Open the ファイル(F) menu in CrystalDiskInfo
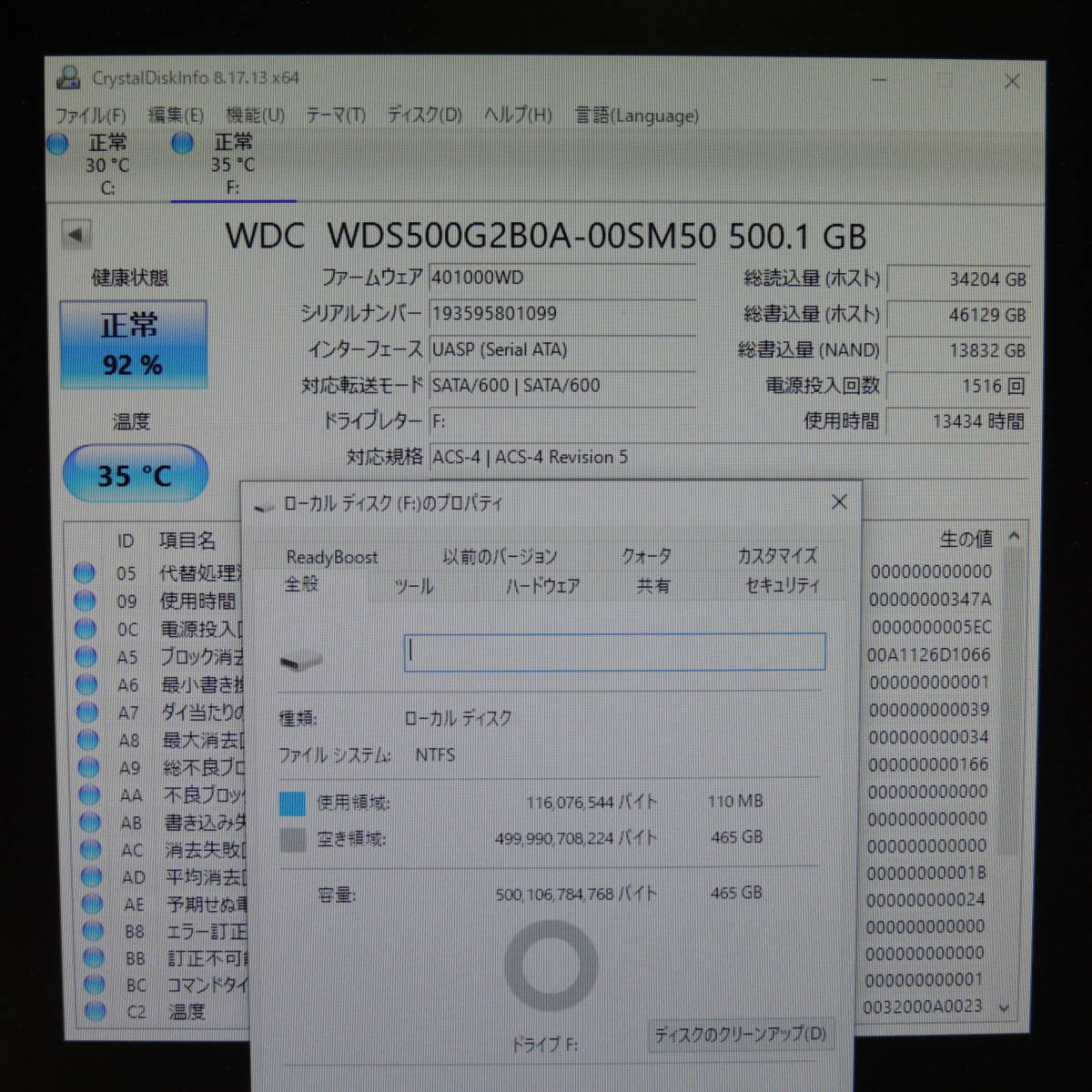 click(90, 116)
